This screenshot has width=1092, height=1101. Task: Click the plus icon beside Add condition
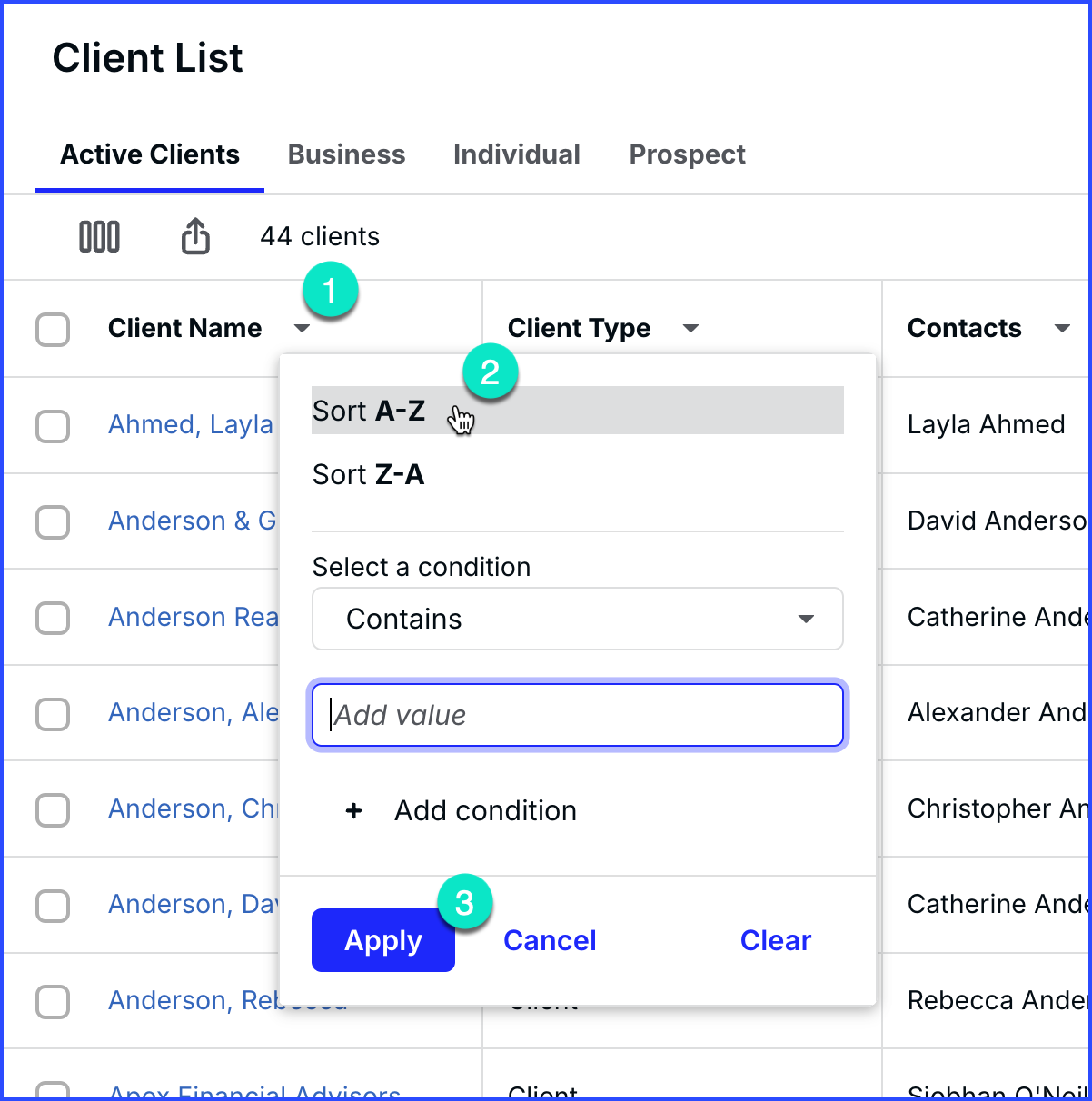354,810
